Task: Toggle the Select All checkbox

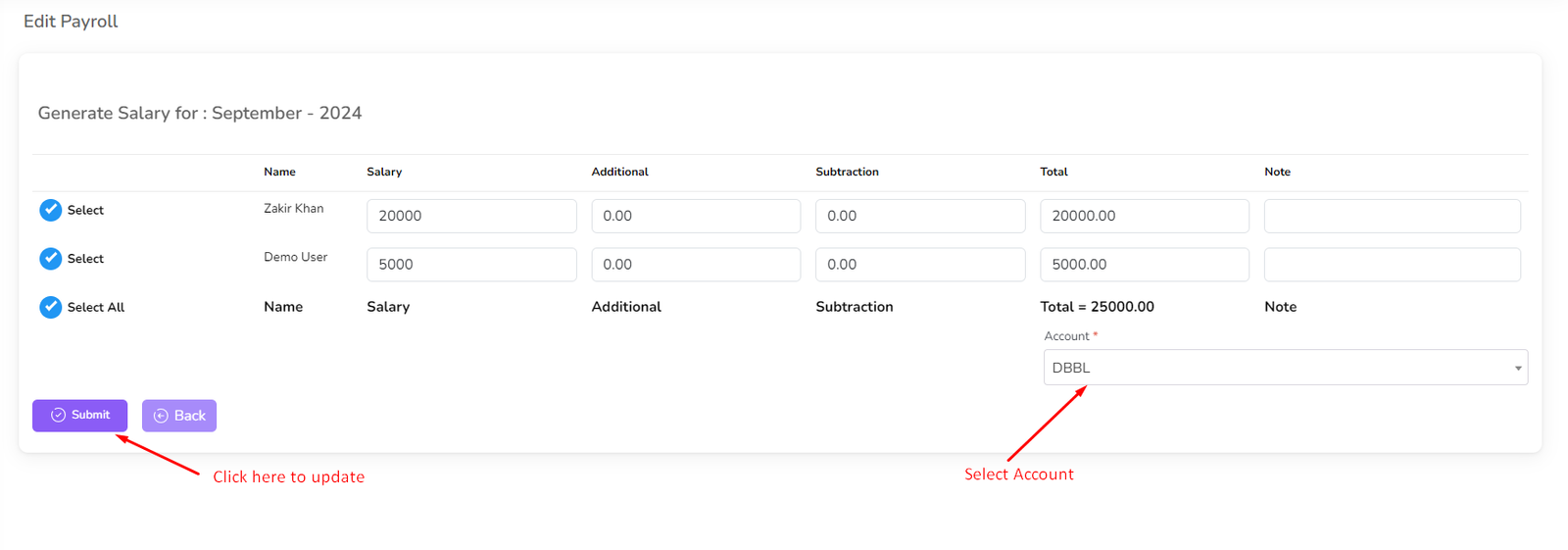Action: click(x=50, y=307)
